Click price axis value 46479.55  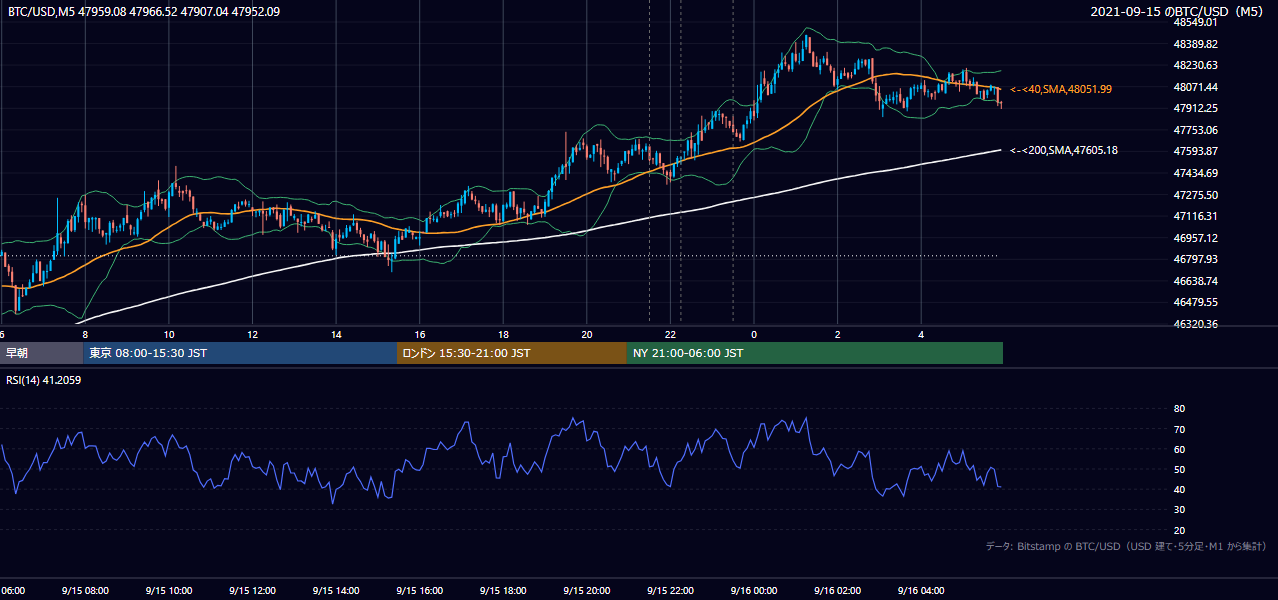tap(1195, 302)
